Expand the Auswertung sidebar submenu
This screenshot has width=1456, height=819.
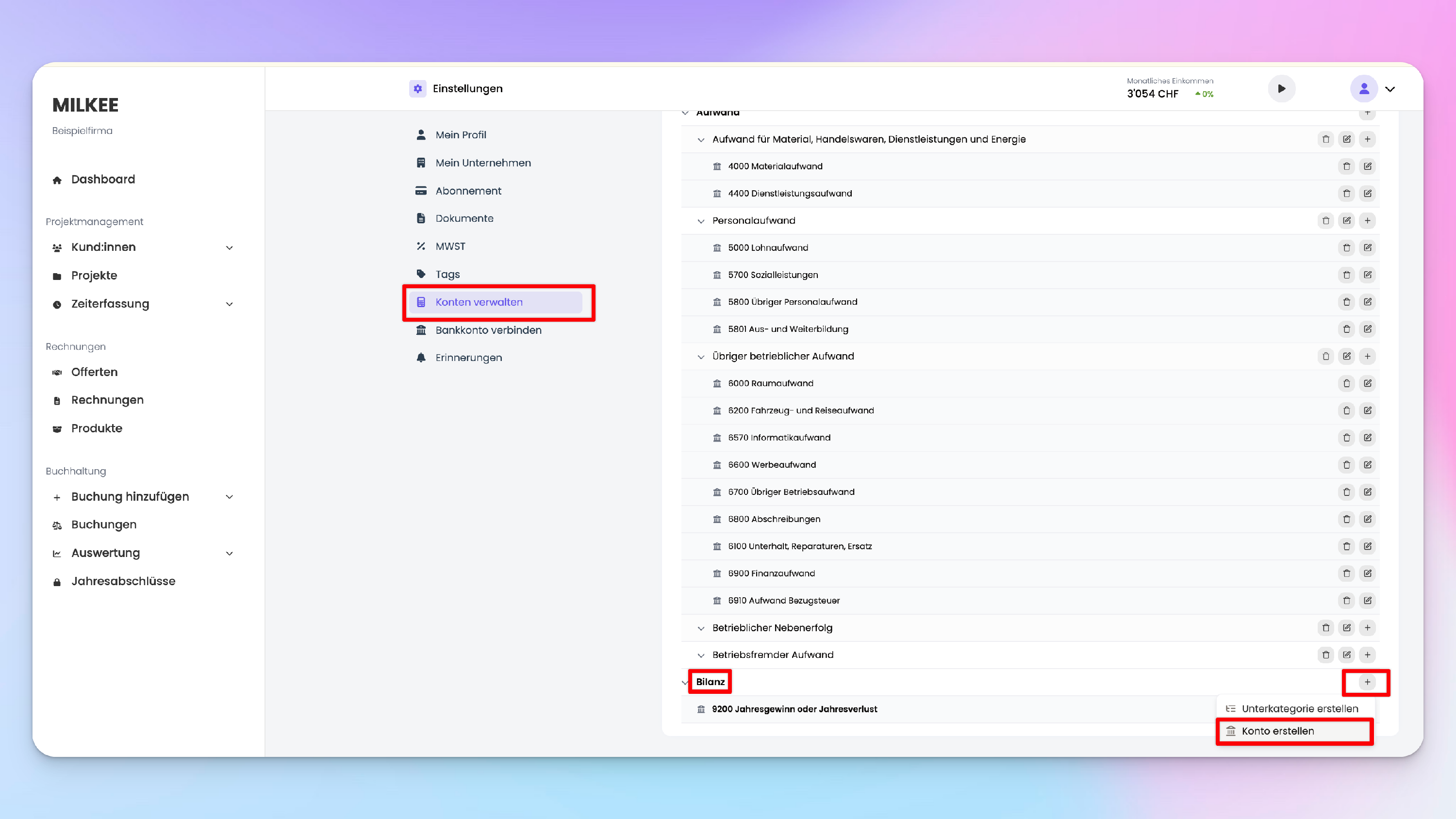click(x=230, y=553)
